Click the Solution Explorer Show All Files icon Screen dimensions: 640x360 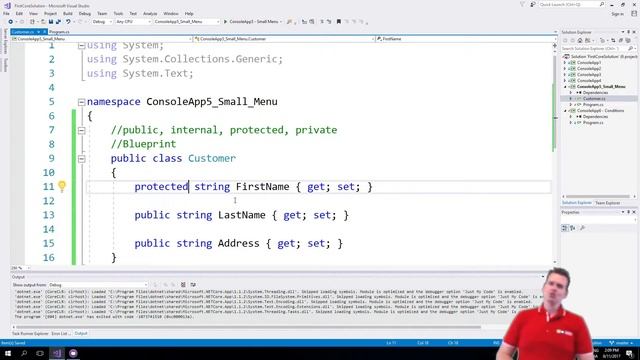[x=628, y=40]
